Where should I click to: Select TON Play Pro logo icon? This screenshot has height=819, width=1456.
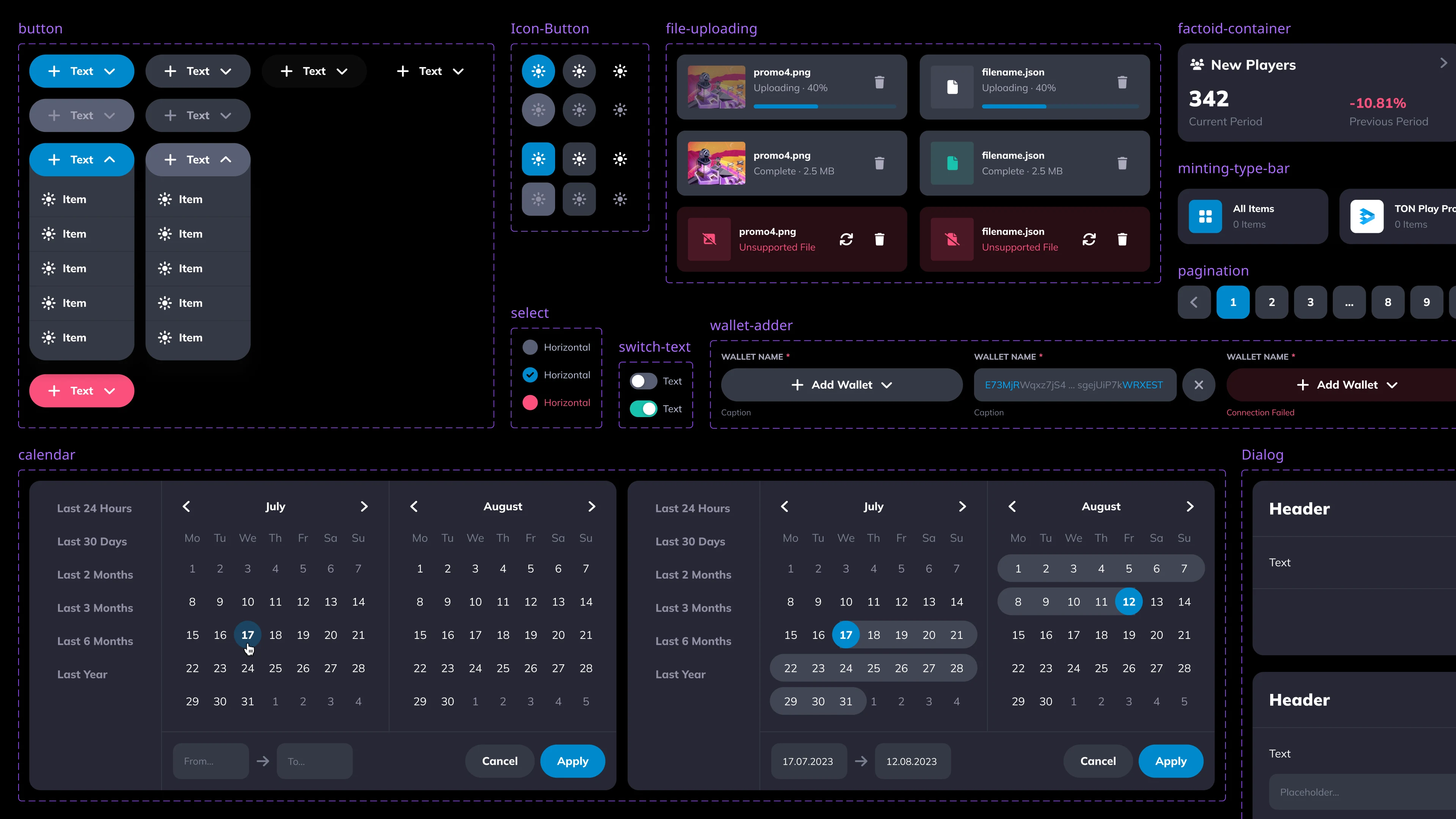(1367, 217)
